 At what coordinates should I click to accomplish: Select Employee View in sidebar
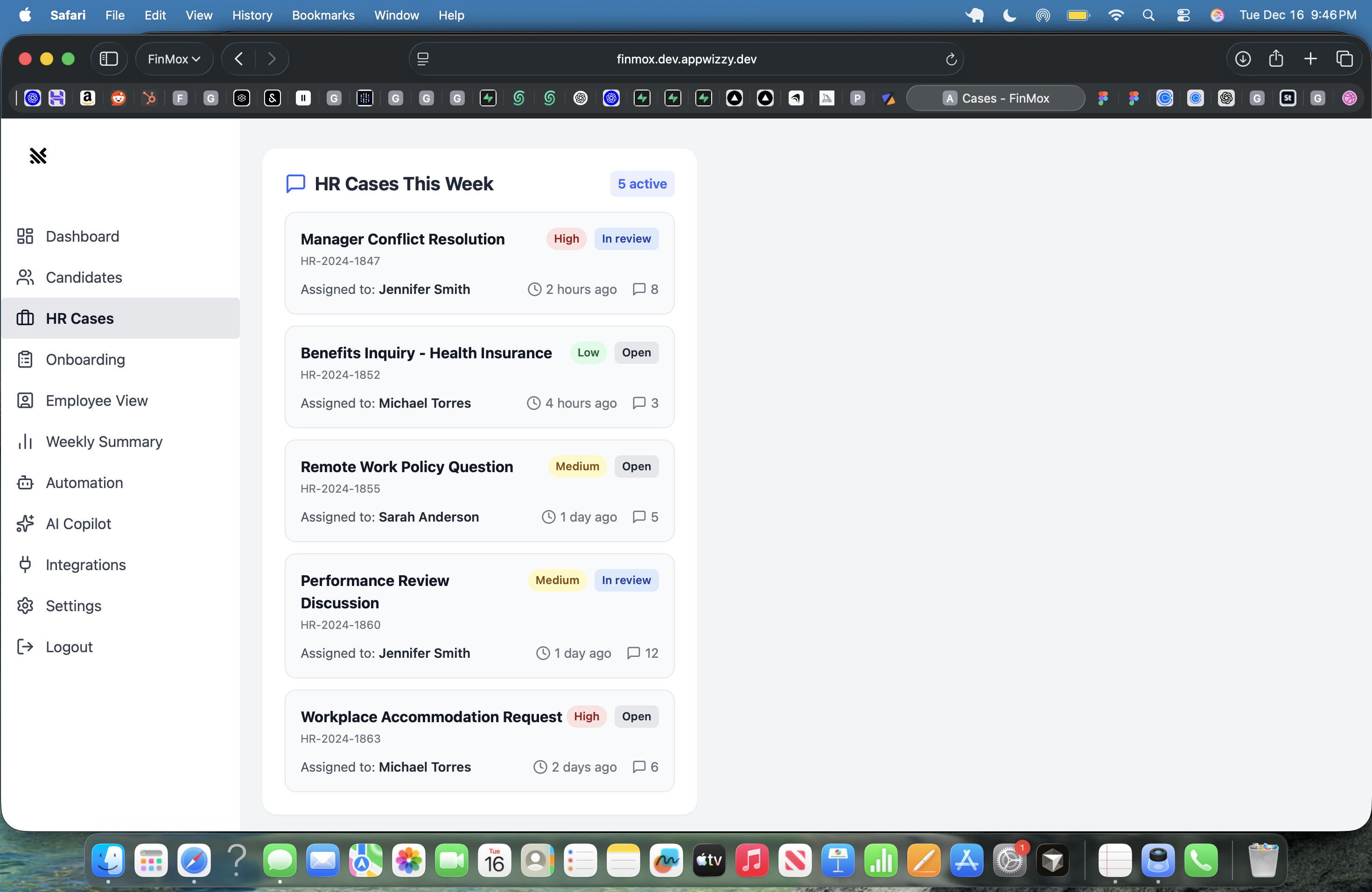(96, 400)
